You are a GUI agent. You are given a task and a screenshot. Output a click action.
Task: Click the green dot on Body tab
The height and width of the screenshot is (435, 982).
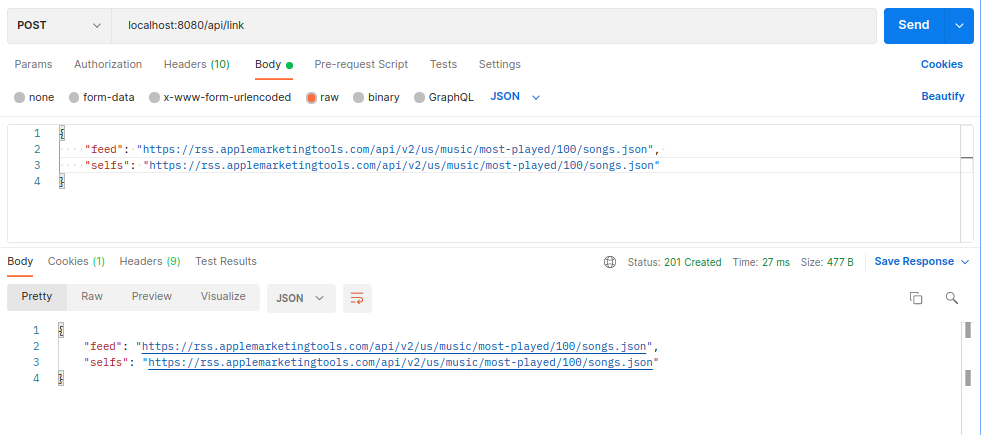click(x=289, y=65)
